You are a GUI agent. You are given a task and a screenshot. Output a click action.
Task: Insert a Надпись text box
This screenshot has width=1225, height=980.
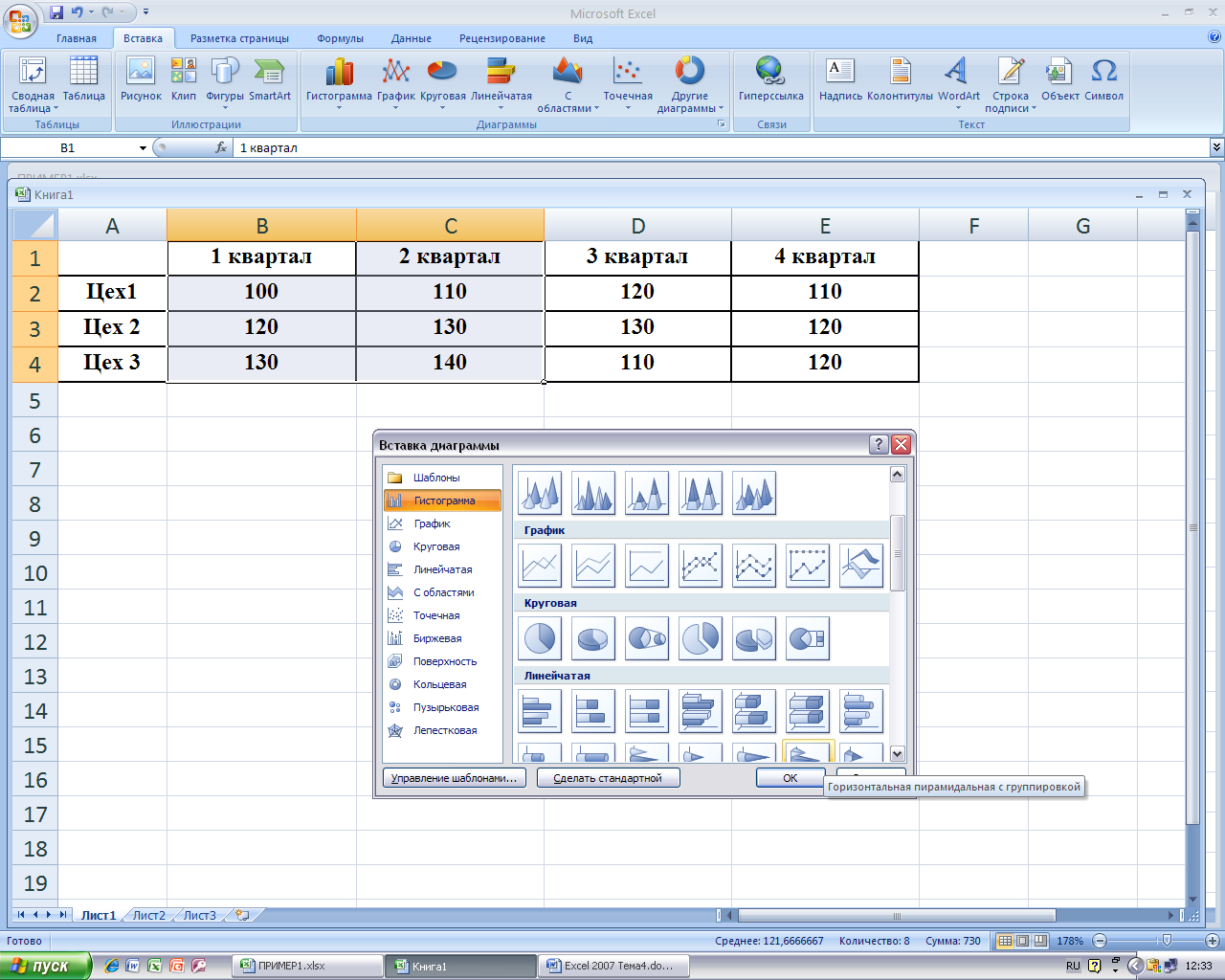(840, 78)
